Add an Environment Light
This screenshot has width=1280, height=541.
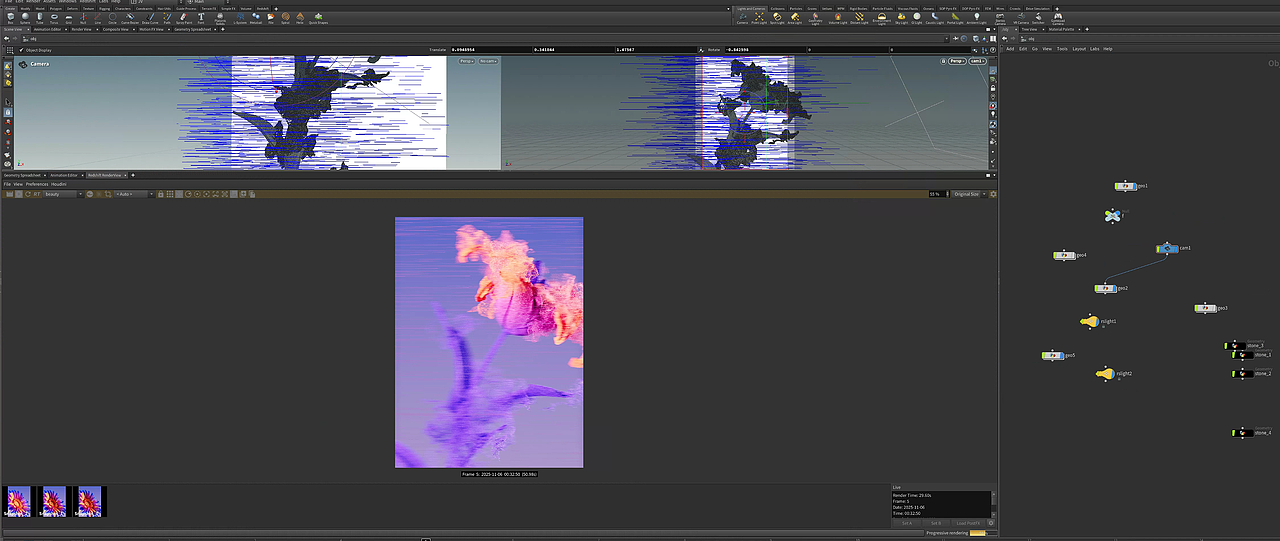pos(881,18)
